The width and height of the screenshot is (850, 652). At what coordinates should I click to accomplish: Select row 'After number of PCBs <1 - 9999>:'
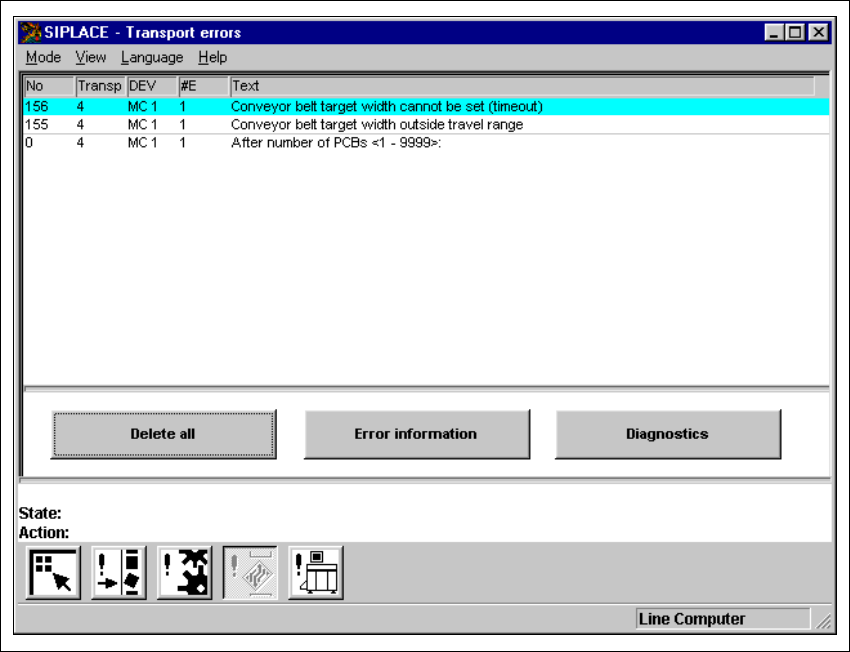(426, 143)
